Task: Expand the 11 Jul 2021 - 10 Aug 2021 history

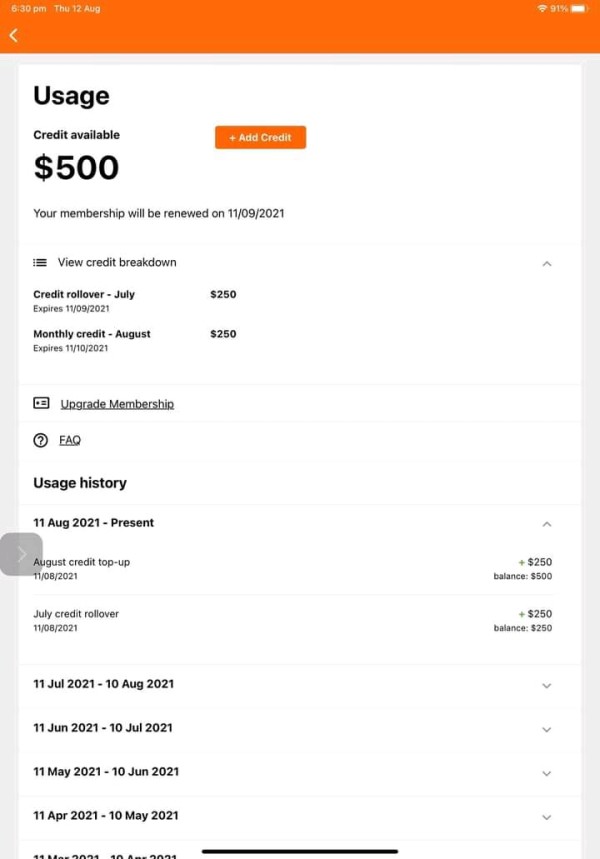Action: [546, 686]
